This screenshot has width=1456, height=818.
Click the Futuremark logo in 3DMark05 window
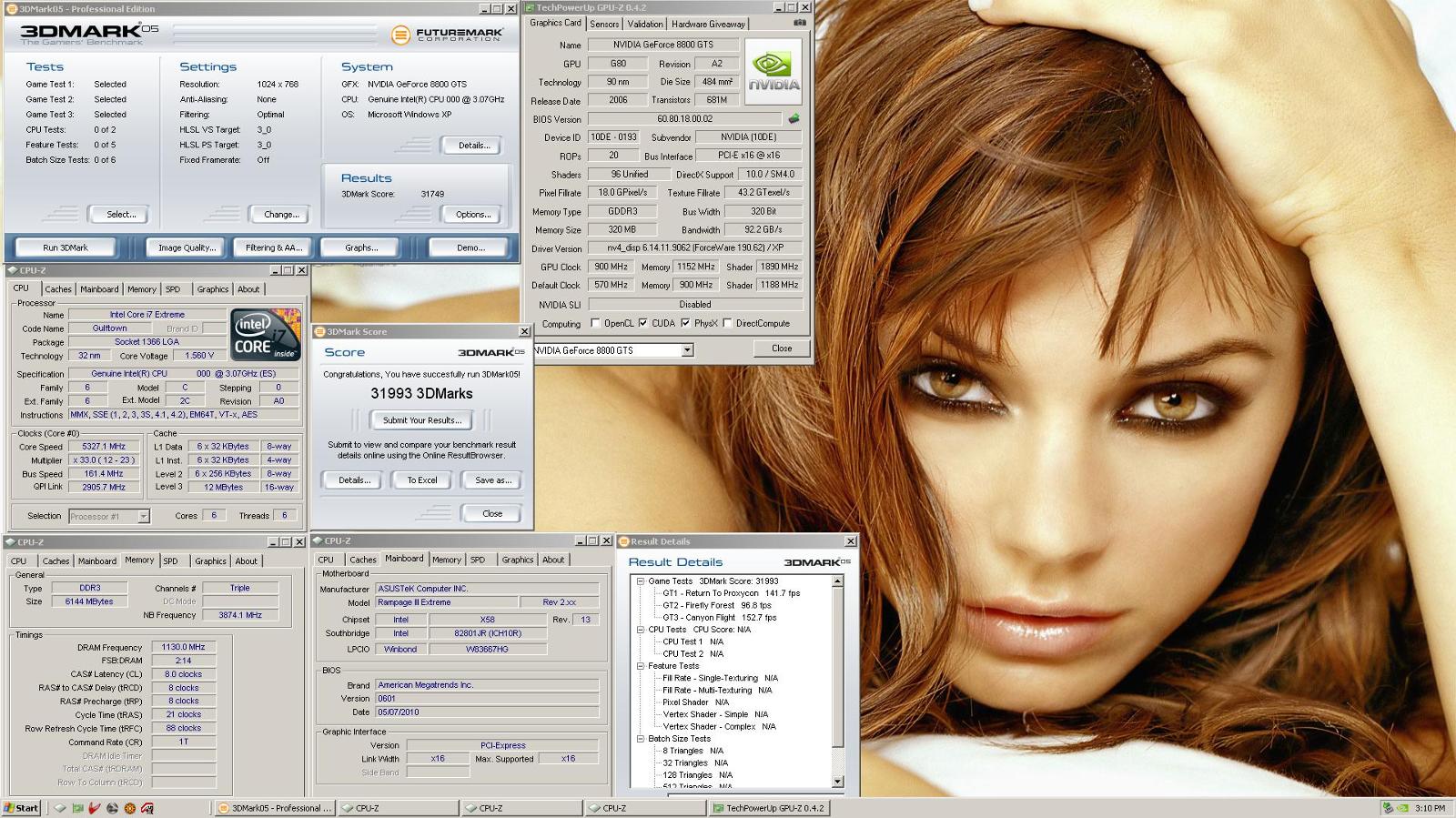[448, 35]
